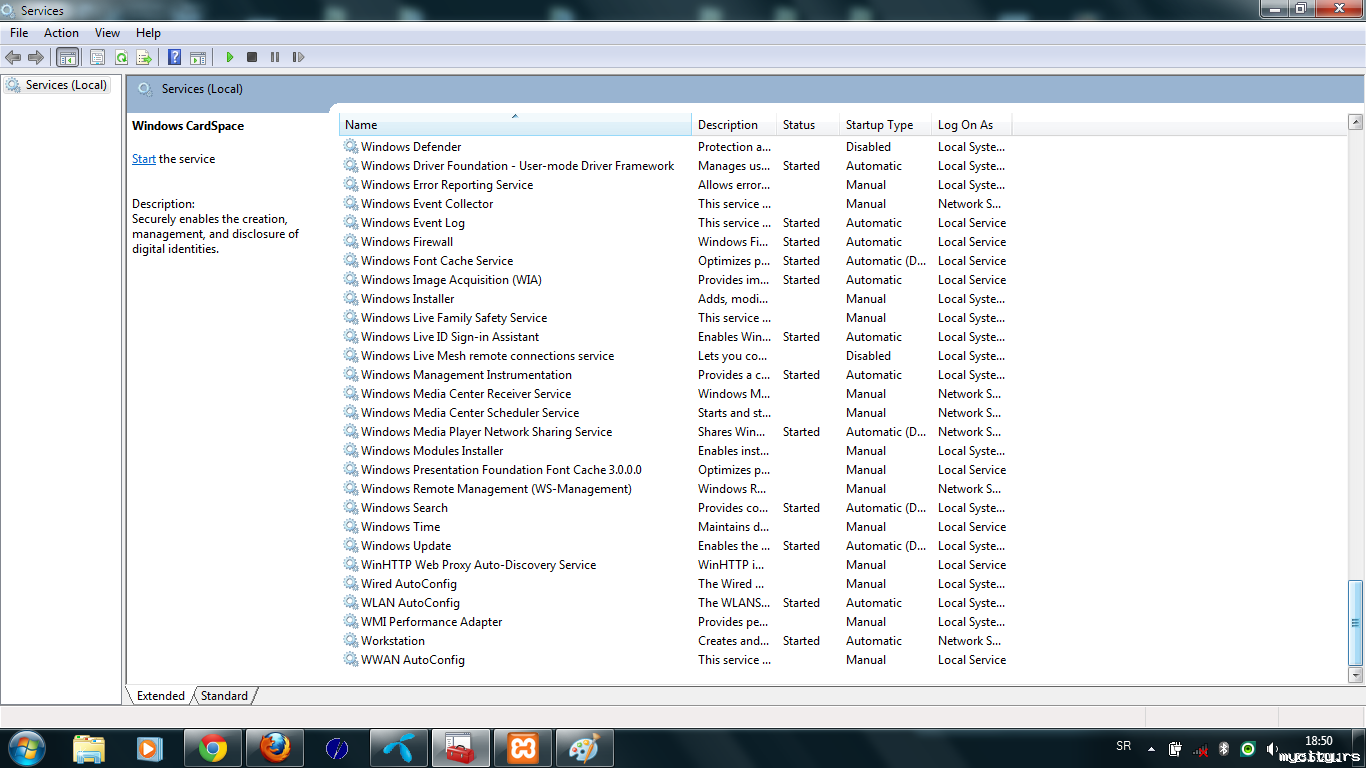Click the Forward arrow in the toolbar
Image resolution: width=1366 pixels, height=768 pixels.
(36, 57)
